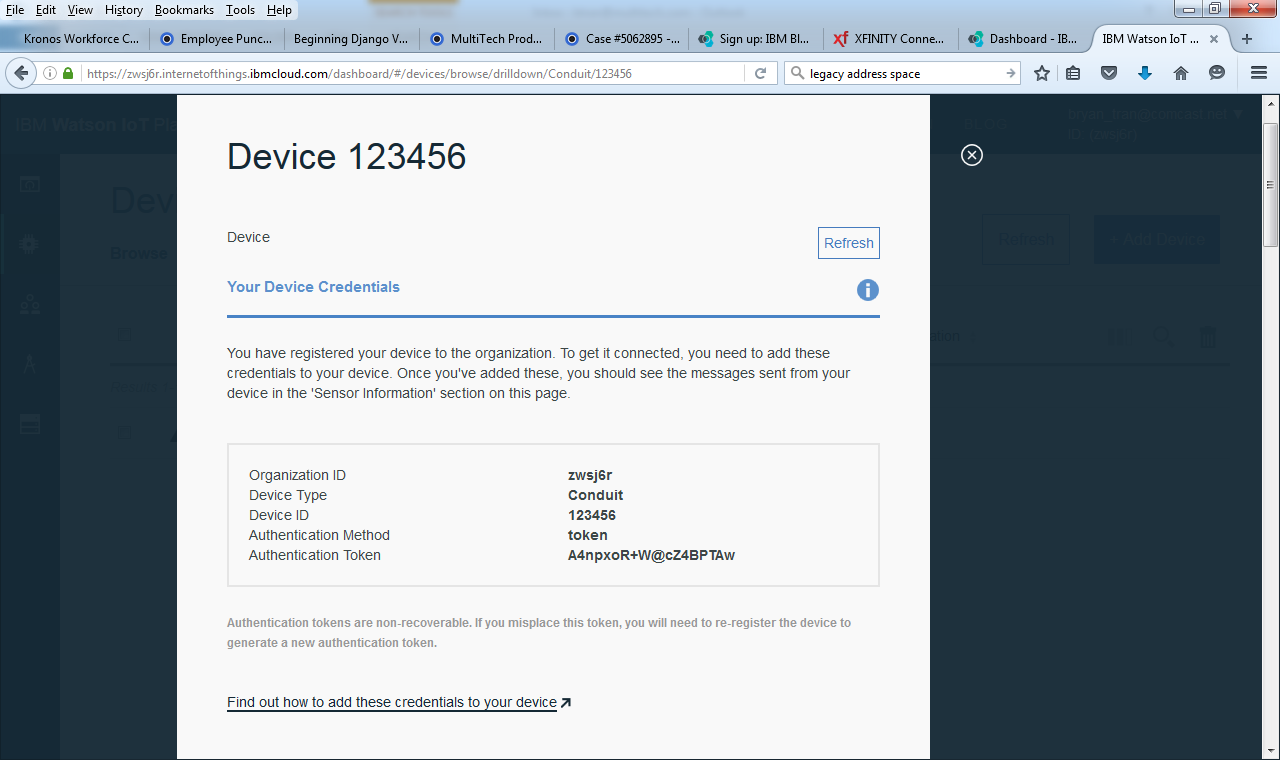Screen dimensions: 1280x760
Task: Close the Device 123456 dialog
Action: pyautogui.click(x=971, y=155)
